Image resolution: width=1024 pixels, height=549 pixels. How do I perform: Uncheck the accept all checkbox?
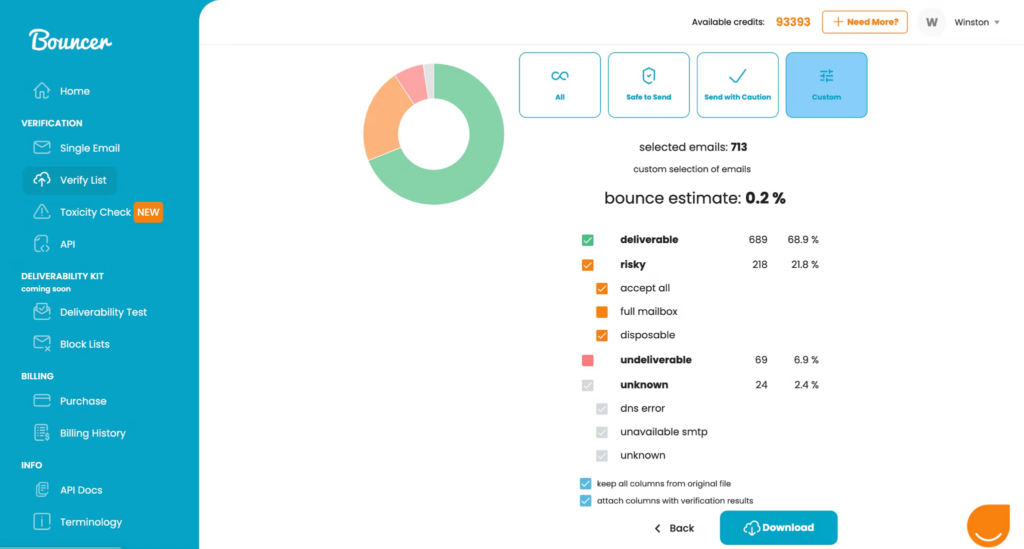coord(602,288)
